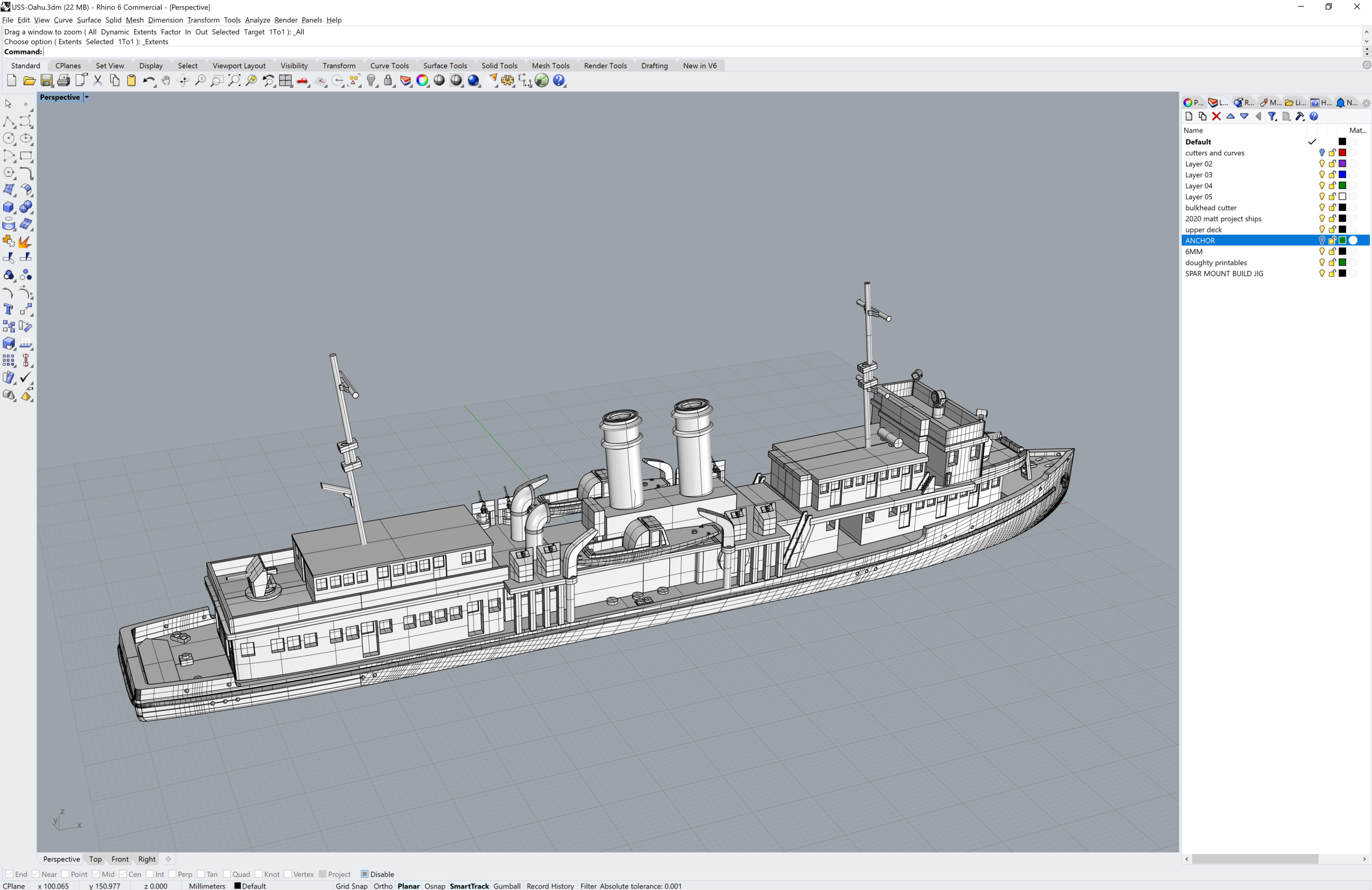Select the Circle tool in left toolbar
Image resolution: width=1372 pixels, height=890 pixels.
(x=9, y=138)
